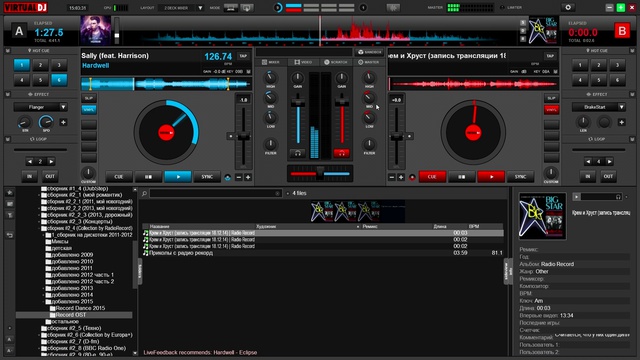
Task: Halve loop length on deck A
Action: click(x=29, y=162)
